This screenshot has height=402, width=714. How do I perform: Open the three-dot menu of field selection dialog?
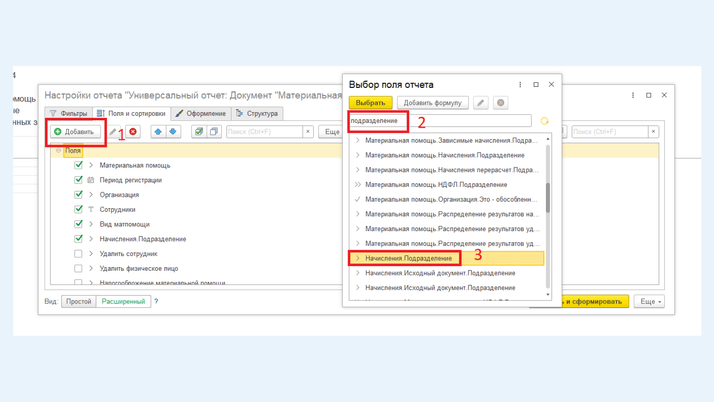click(520, 85)
